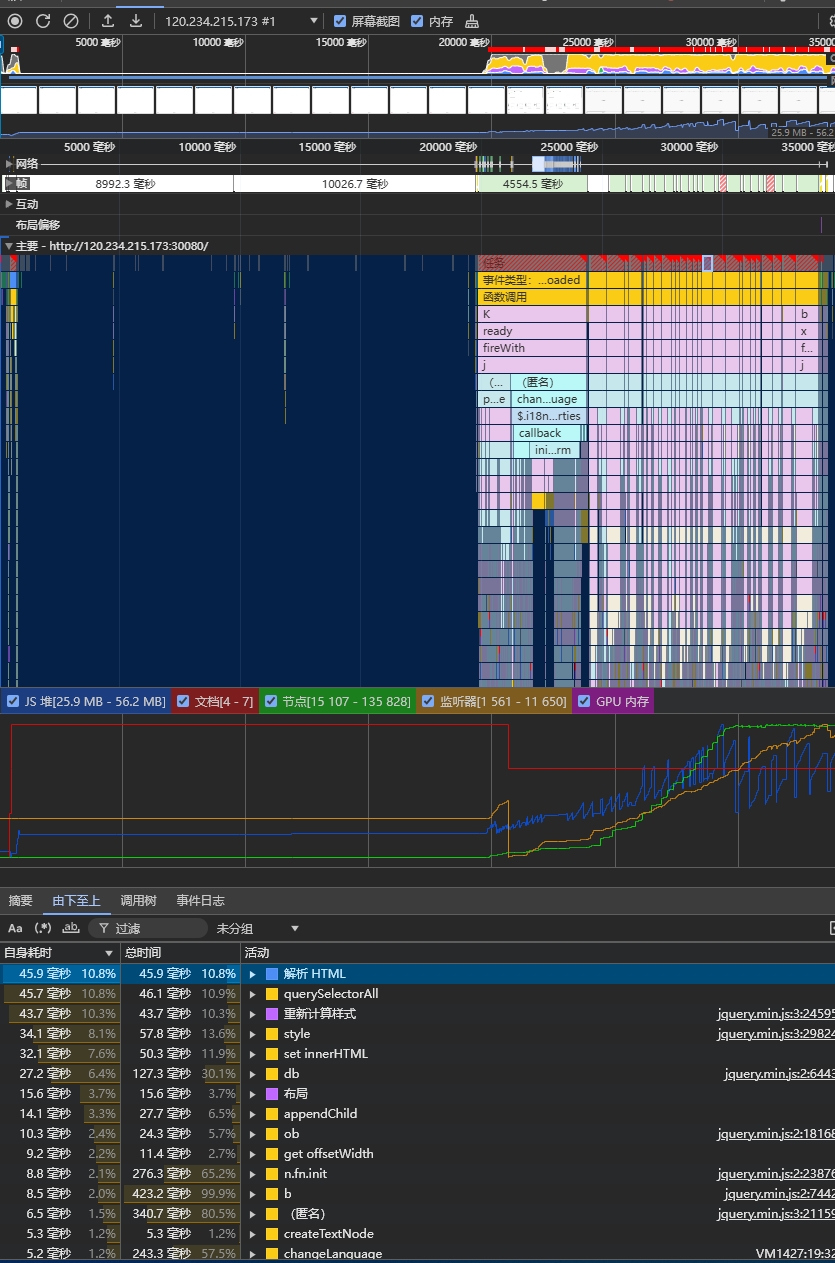Expand the 网络 track

point(9,163)
